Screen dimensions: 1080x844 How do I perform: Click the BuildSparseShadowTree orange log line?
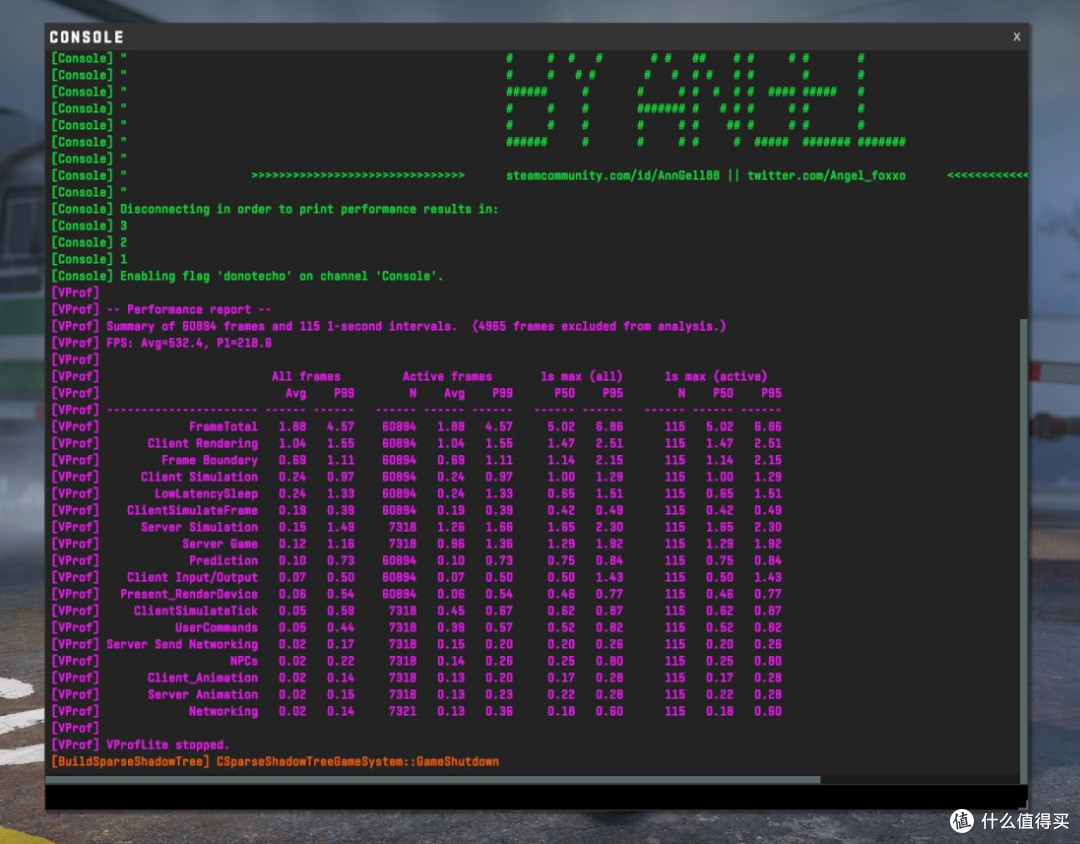point(276,761)
